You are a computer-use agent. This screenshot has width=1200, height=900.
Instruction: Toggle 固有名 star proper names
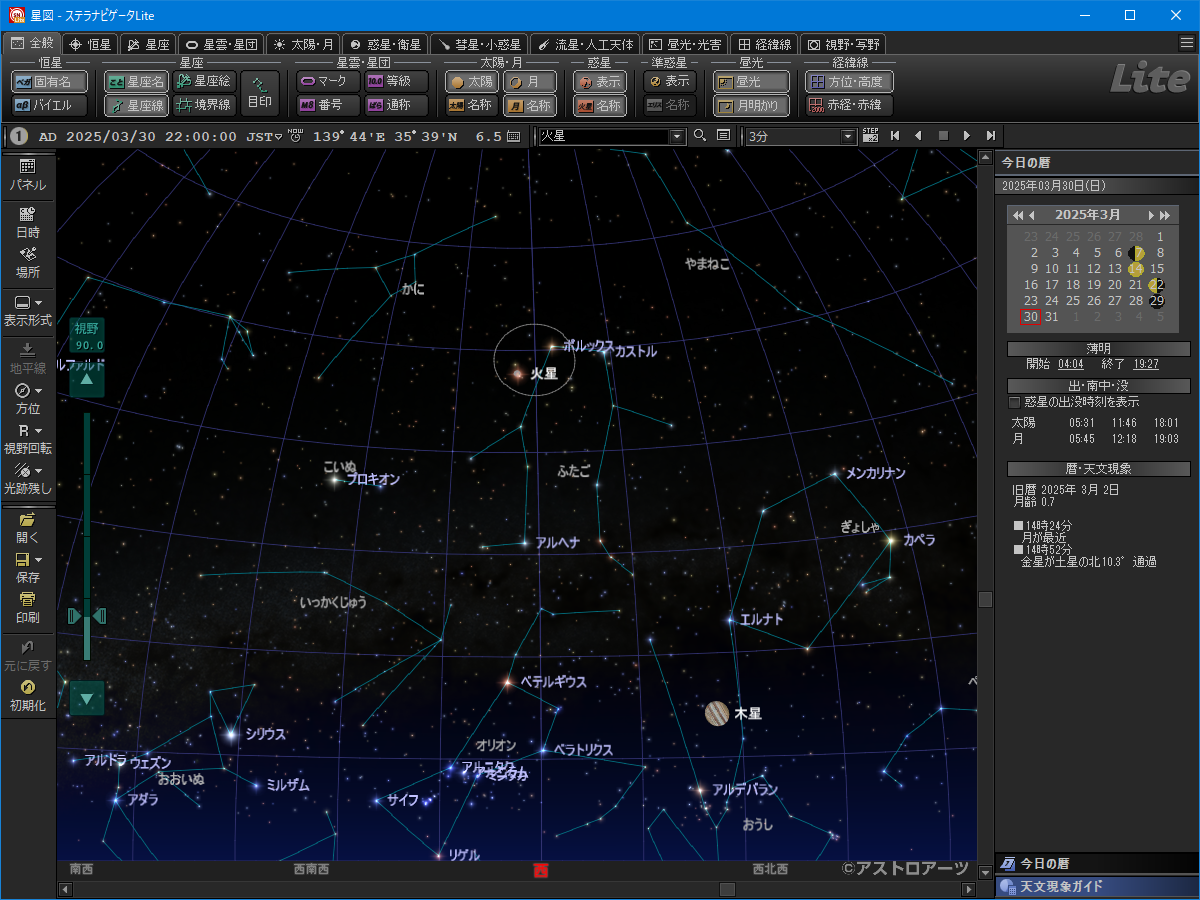click(x=49, y=82)
